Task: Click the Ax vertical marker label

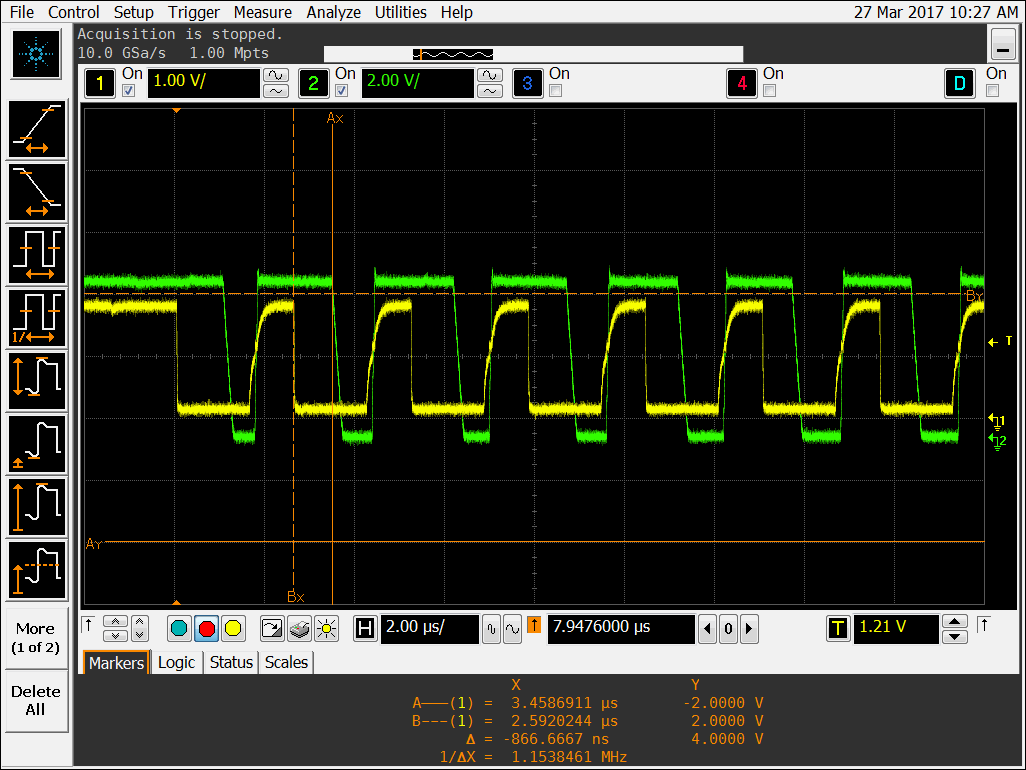Action: pos(335,118)
